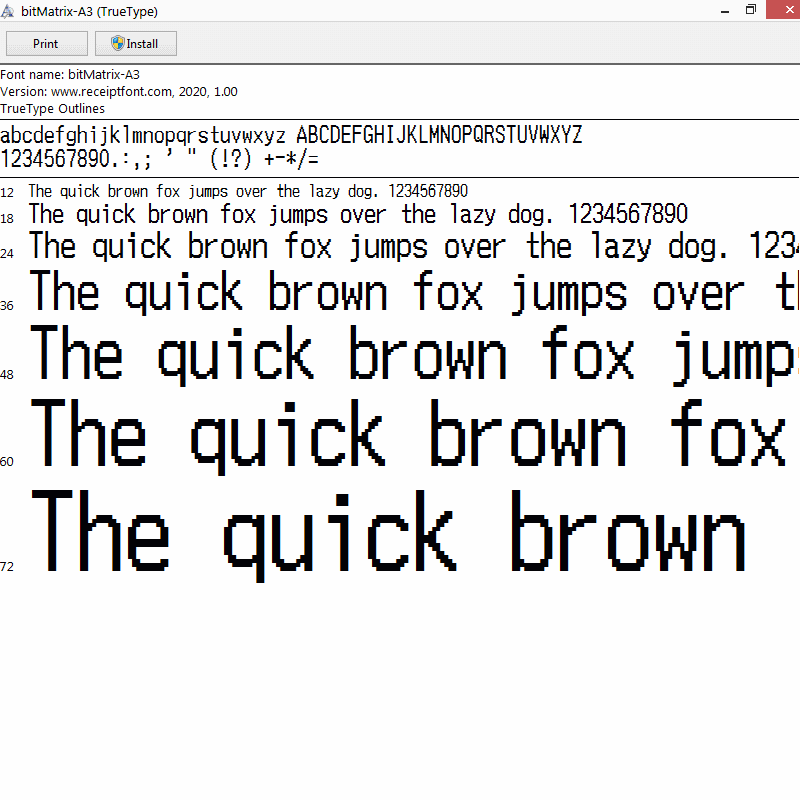Restore down the font viewer window
This screenshot has width=800, height=800.
[751, 10]
